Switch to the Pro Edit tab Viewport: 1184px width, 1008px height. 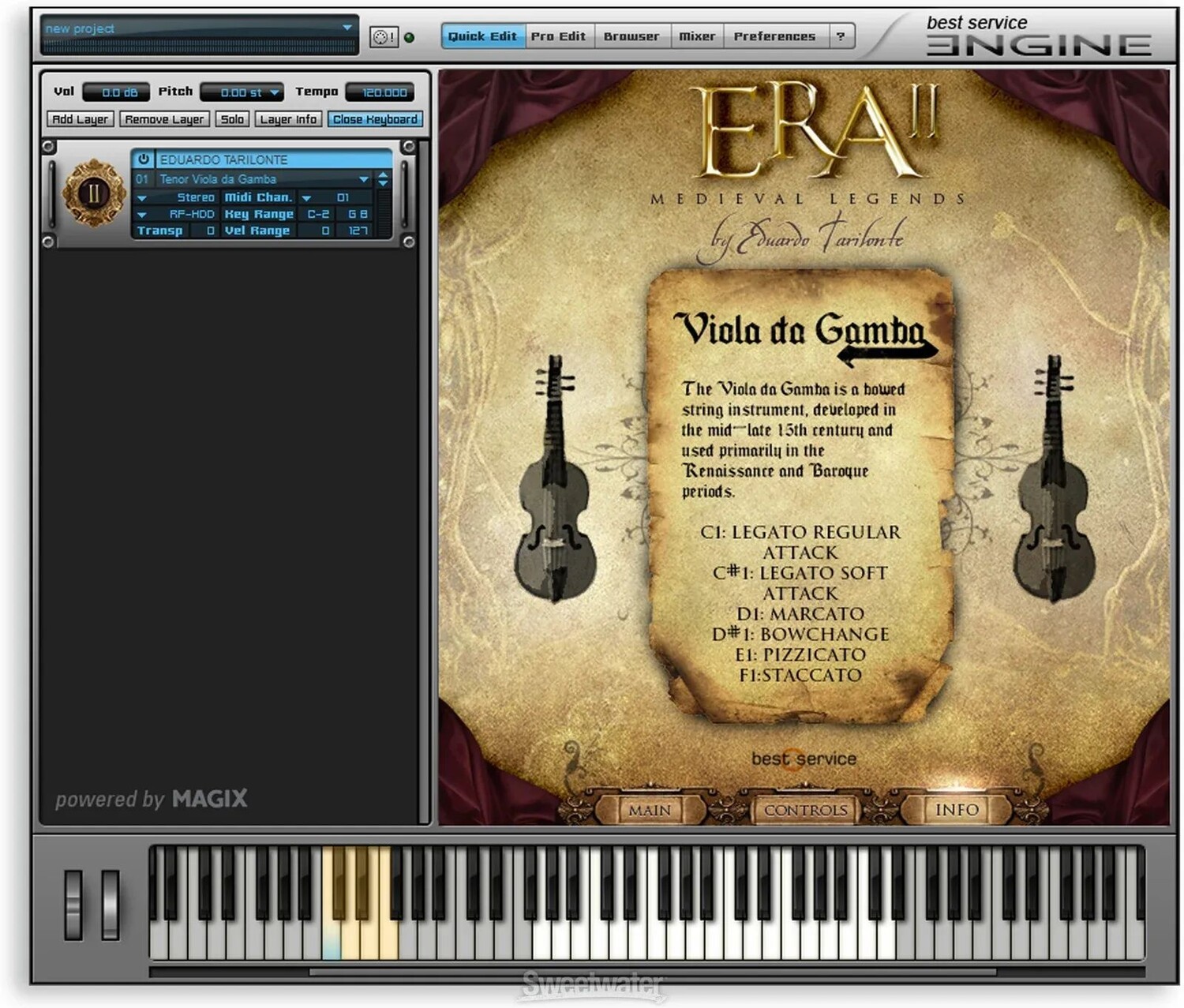558,36
